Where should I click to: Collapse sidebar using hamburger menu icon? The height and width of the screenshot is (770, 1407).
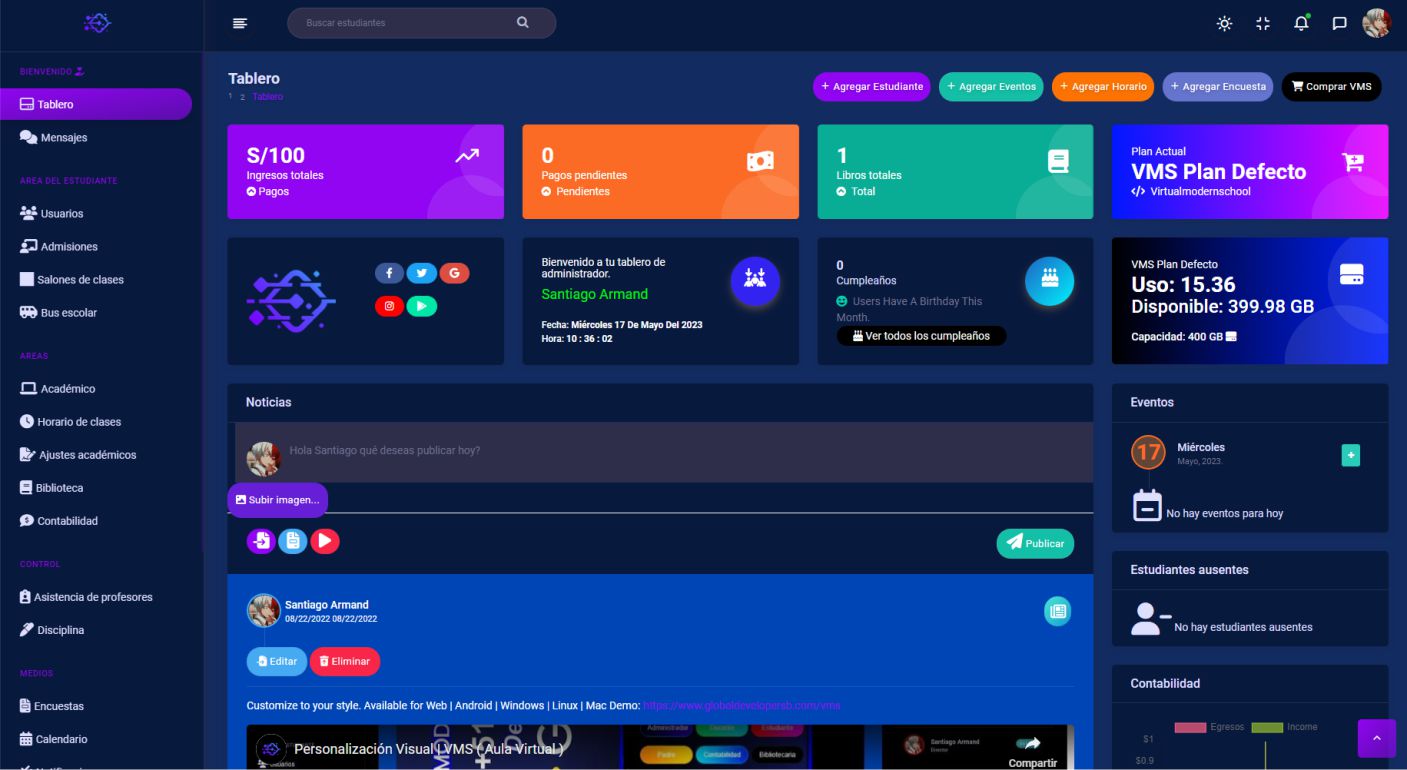(240, 23)
